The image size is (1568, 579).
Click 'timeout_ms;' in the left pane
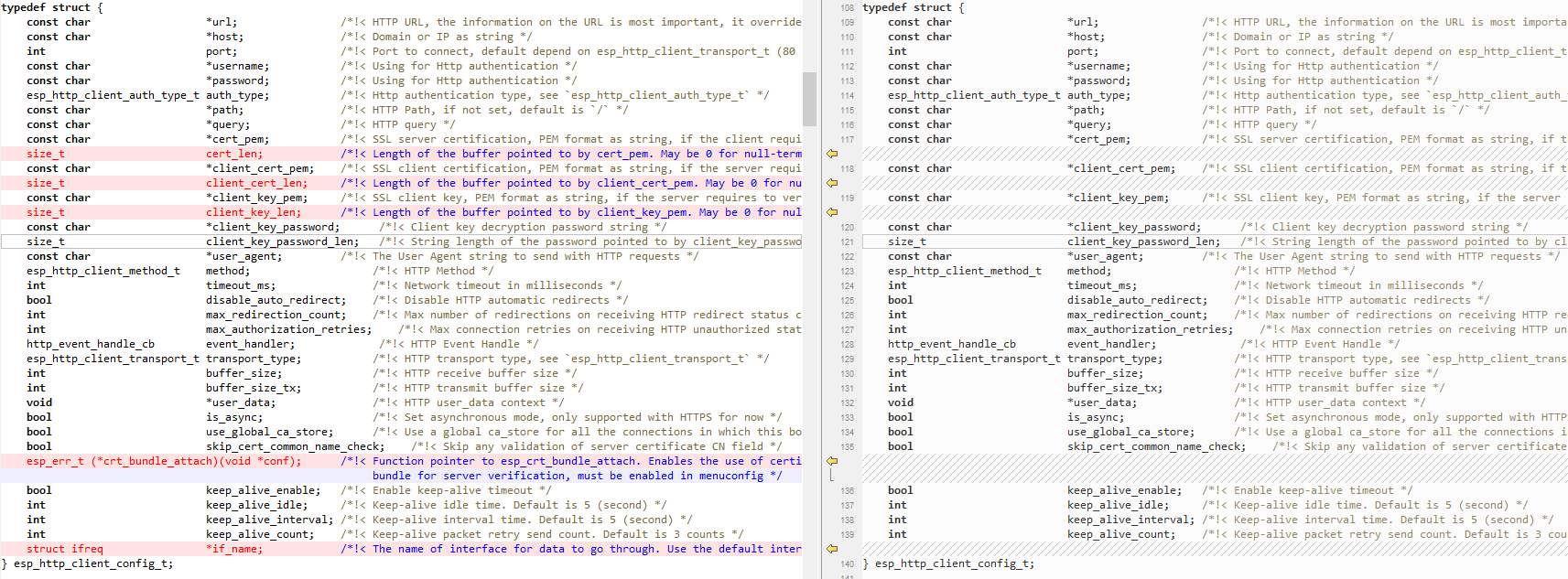(x=241, y=285)
